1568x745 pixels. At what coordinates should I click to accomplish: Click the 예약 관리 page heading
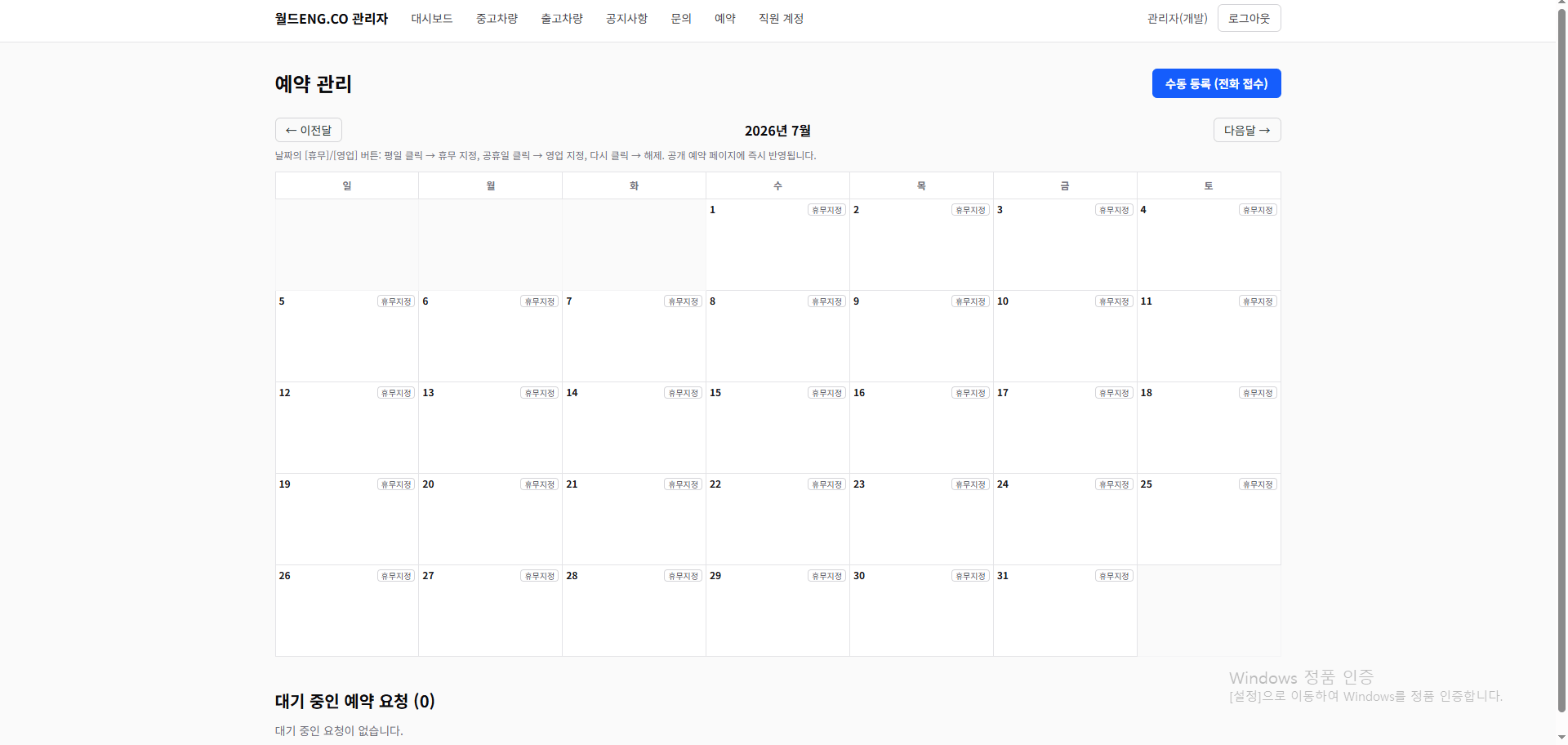pos(314,84)
